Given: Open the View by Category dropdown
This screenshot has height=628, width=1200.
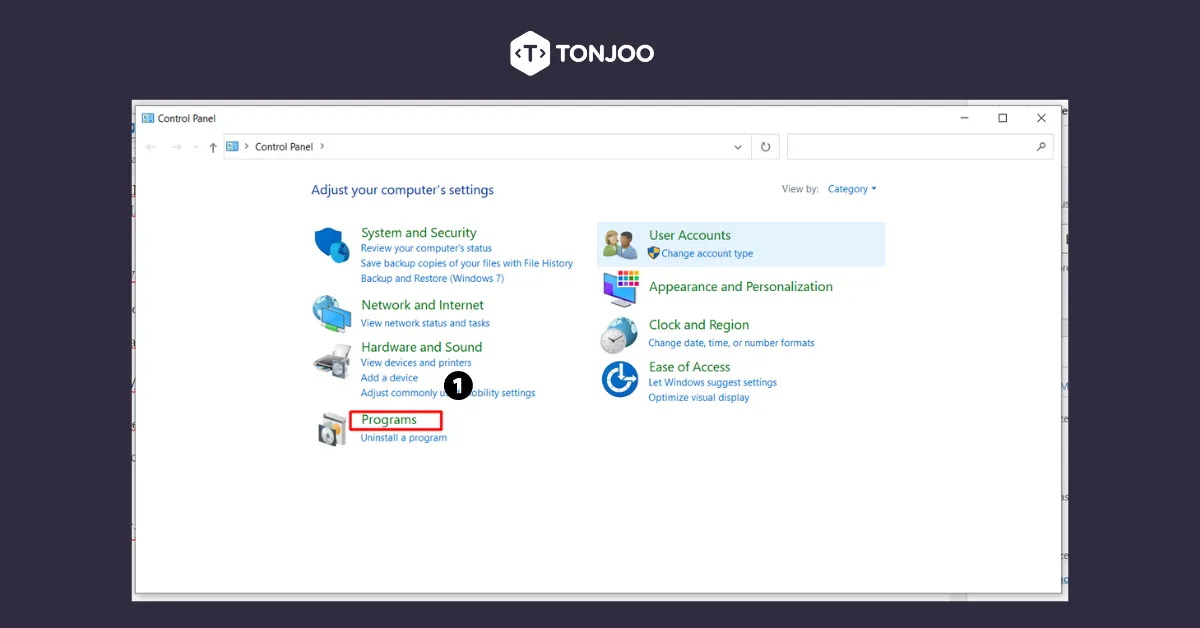Looking at the screenshot, I should [x=852, y=188].
